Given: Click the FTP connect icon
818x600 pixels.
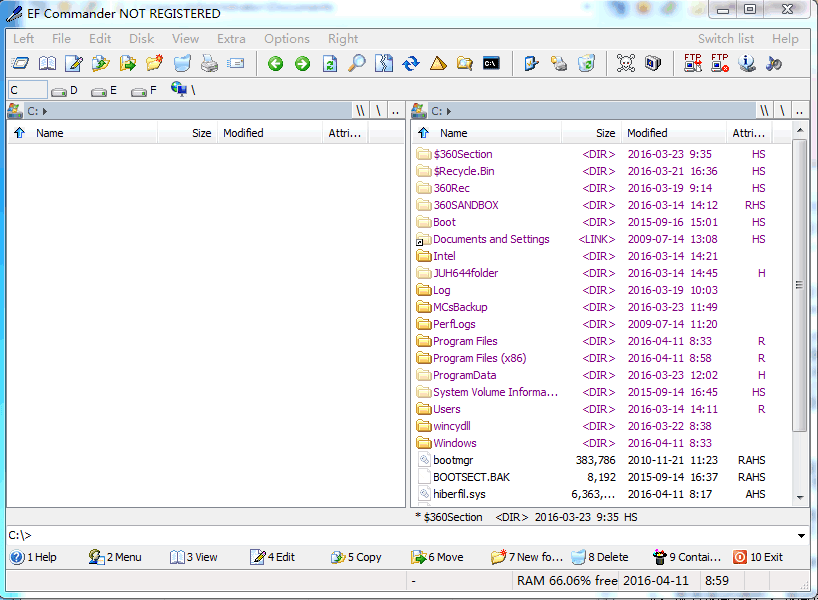Looking at the screenshot, I should [692, 64].
